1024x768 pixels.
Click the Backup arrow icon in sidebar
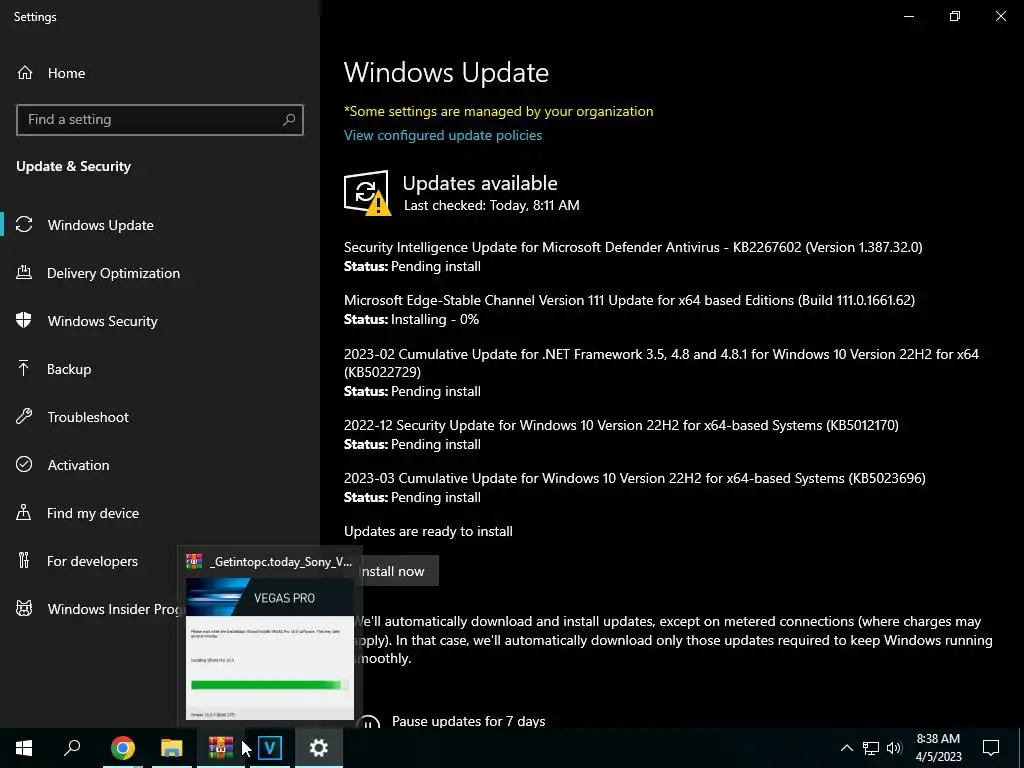24,369
